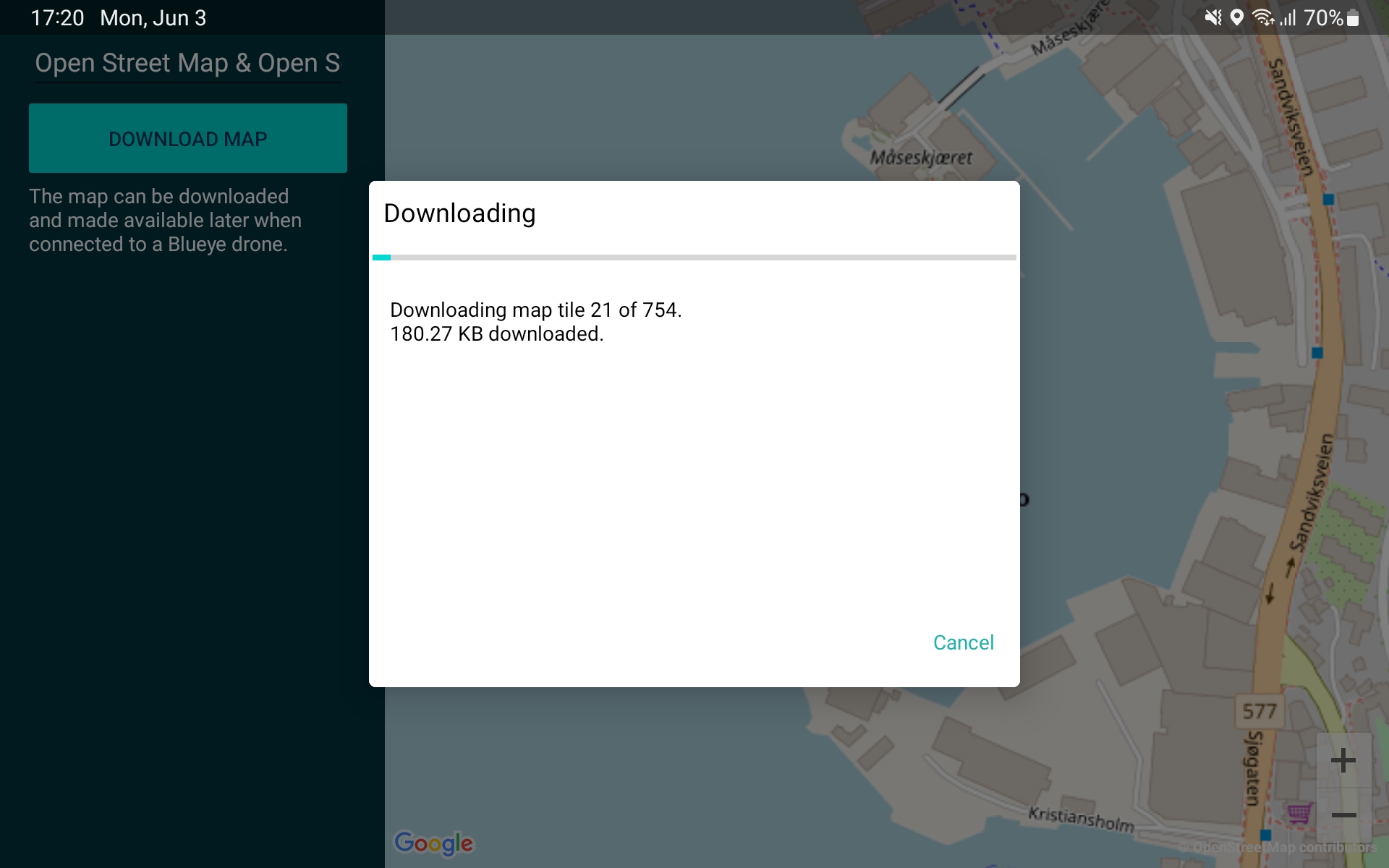Click "Downloading map tile 21 of 754." text
1389x868 pixels.
[536, 310]
